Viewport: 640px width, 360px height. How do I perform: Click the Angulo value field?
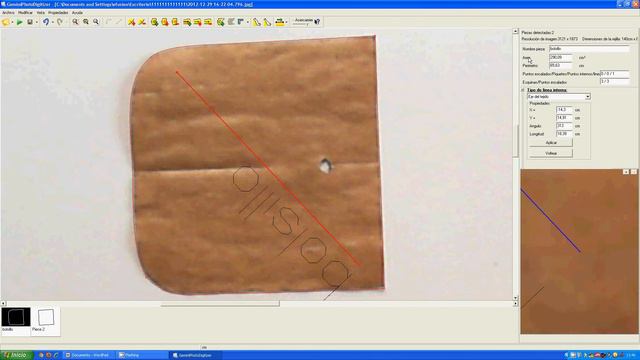pyautogui.click(x=564, y=126)
